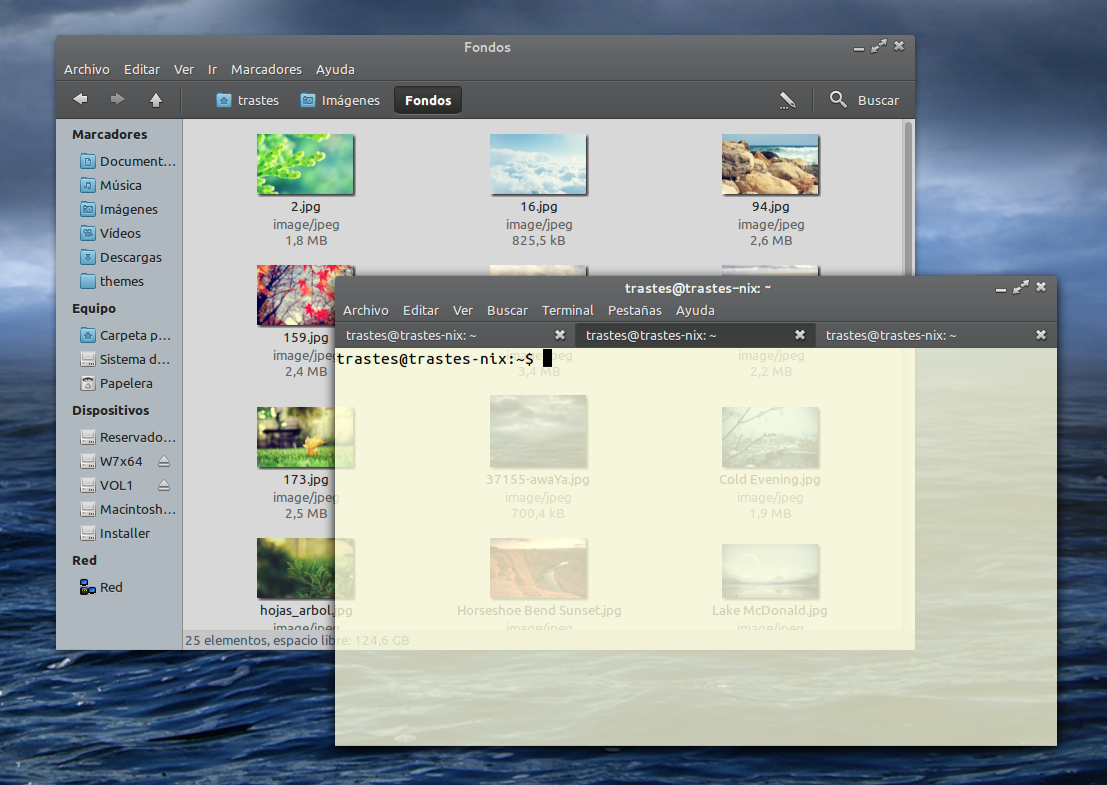Open Macintosh device in sidebar

[128, 509]
